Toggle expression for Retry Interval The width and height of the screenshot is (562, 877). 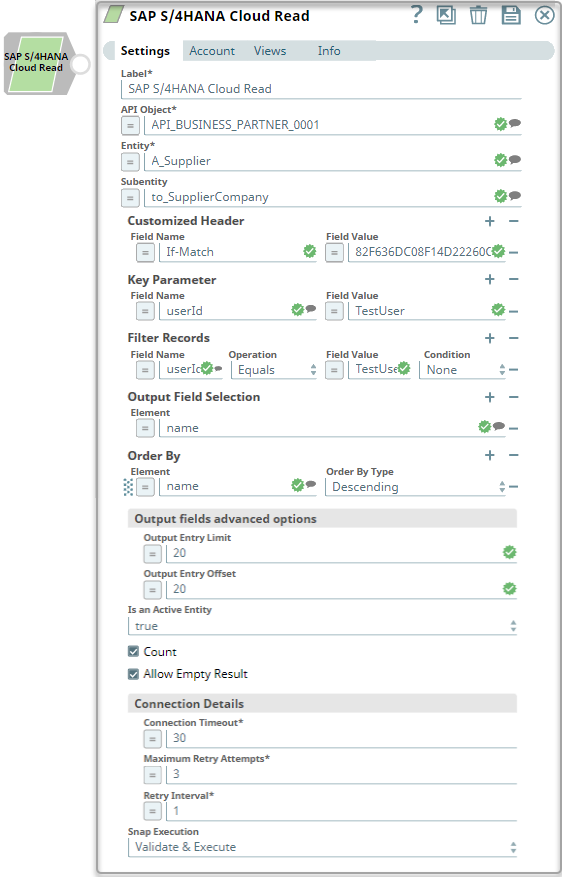[153, 811]
